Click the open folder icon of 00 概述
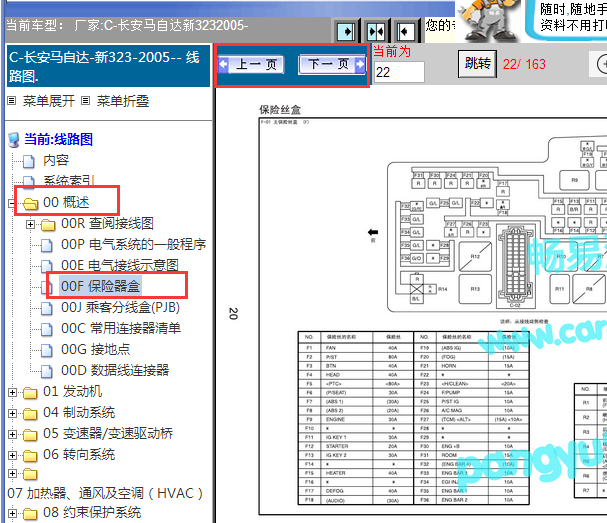 30,203
